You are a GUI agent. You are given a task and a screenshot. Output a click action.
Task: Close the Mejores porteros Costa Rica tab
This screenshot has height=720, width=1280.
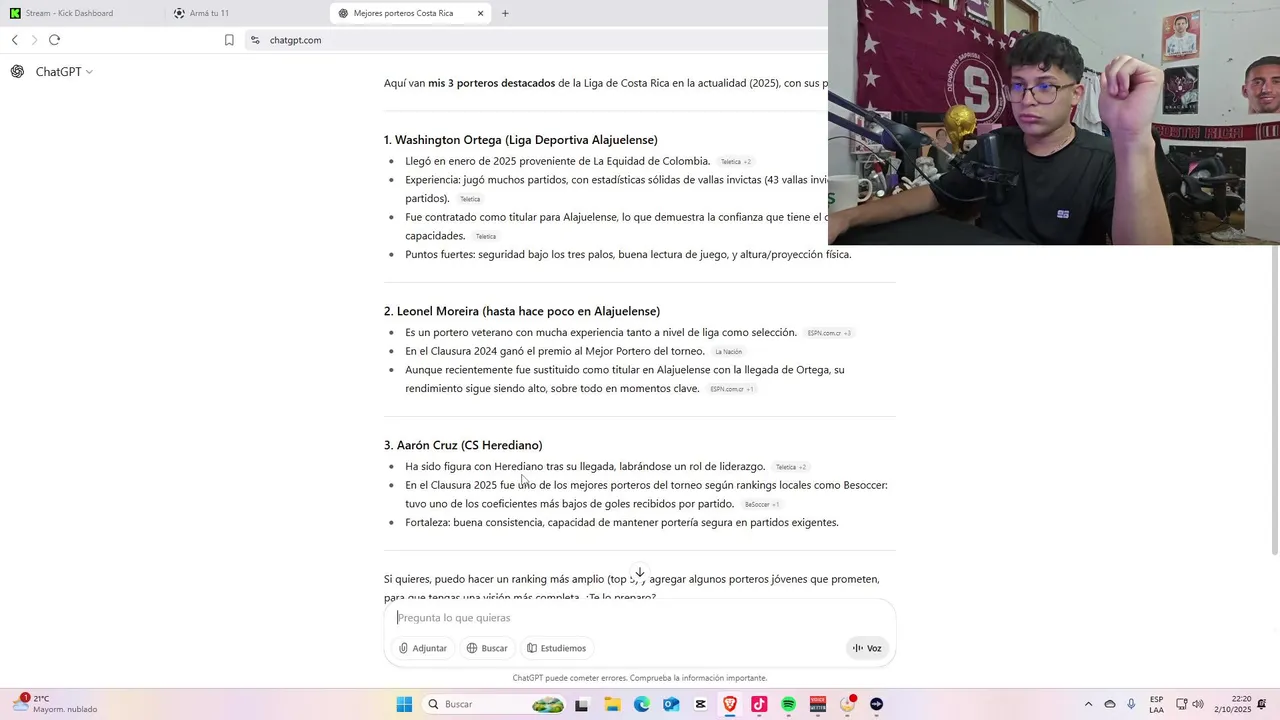(x=480, y=13)
